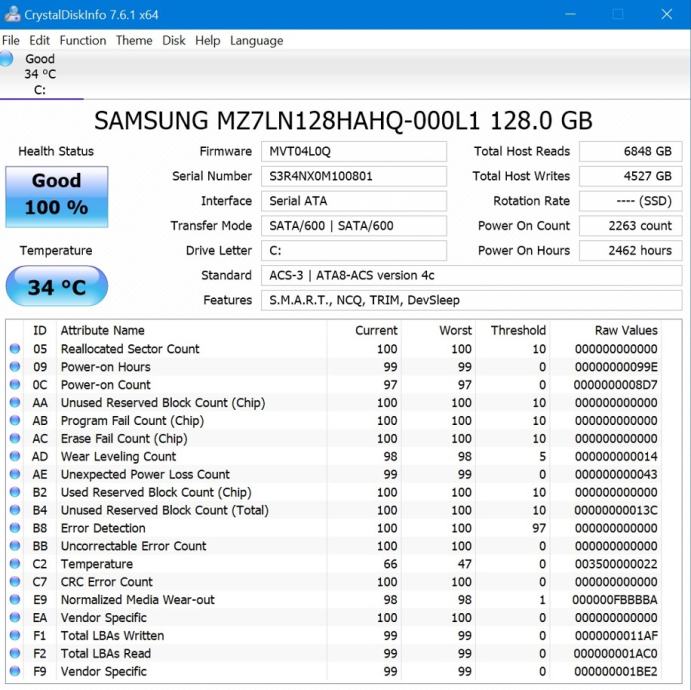The image size is (691, 690).
Task: Click status dot of Error Detection row
Action: tap(15, 528)
